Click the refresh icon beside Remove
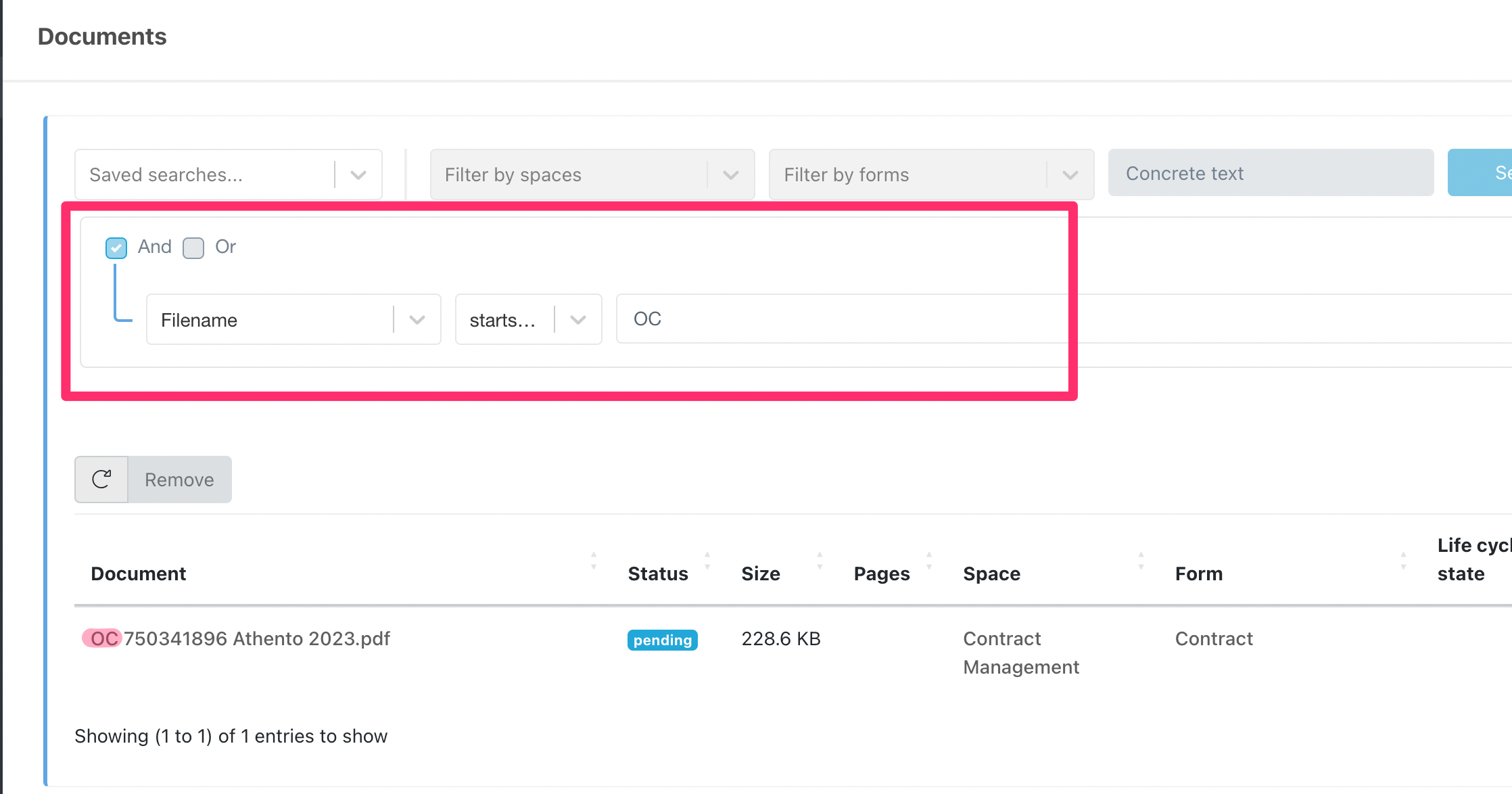This screenshot has height=794, width=1512. [101, 480]
